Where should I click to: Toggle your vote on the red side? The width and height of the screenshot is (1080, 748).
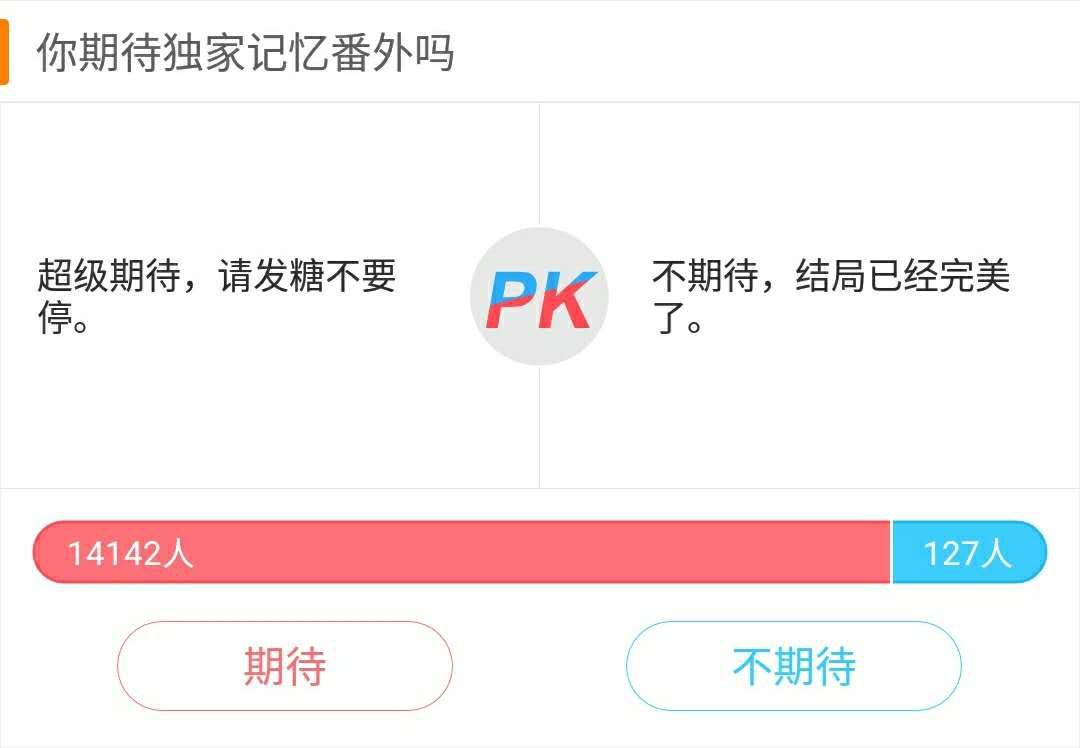(x=285, y=664)
